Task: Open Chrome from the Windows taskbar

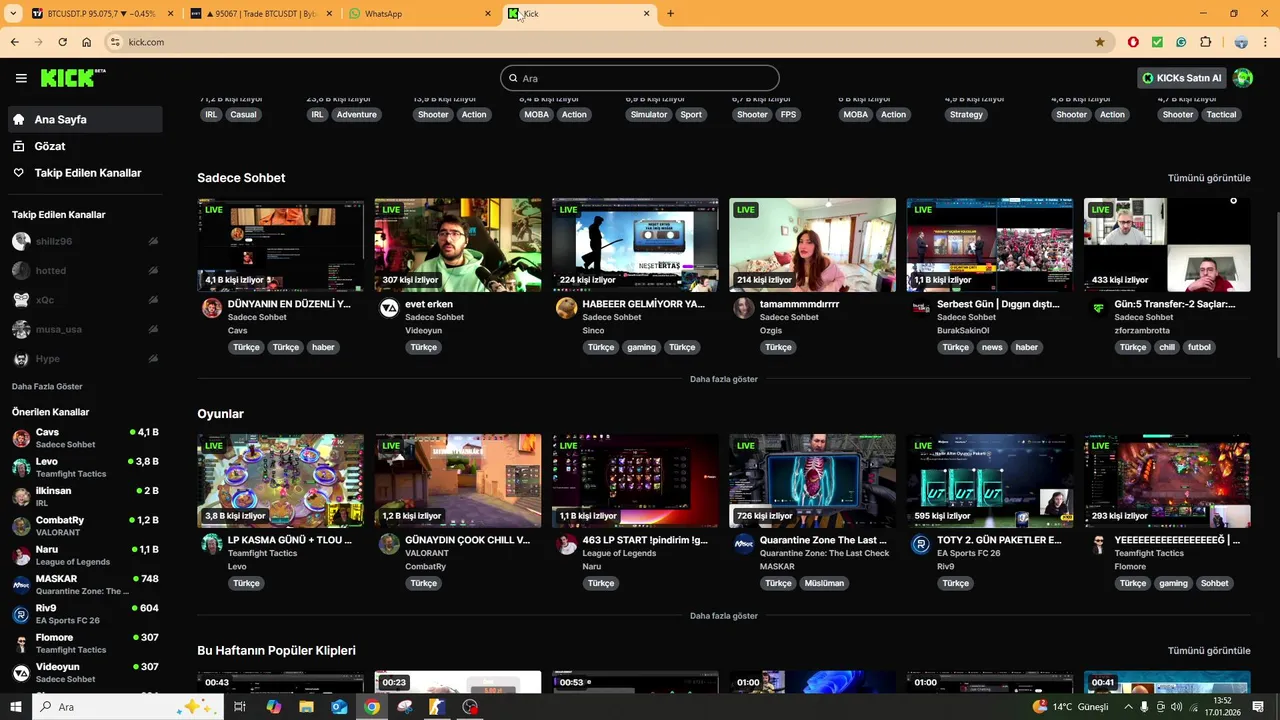Action: (x=372, y=707)
